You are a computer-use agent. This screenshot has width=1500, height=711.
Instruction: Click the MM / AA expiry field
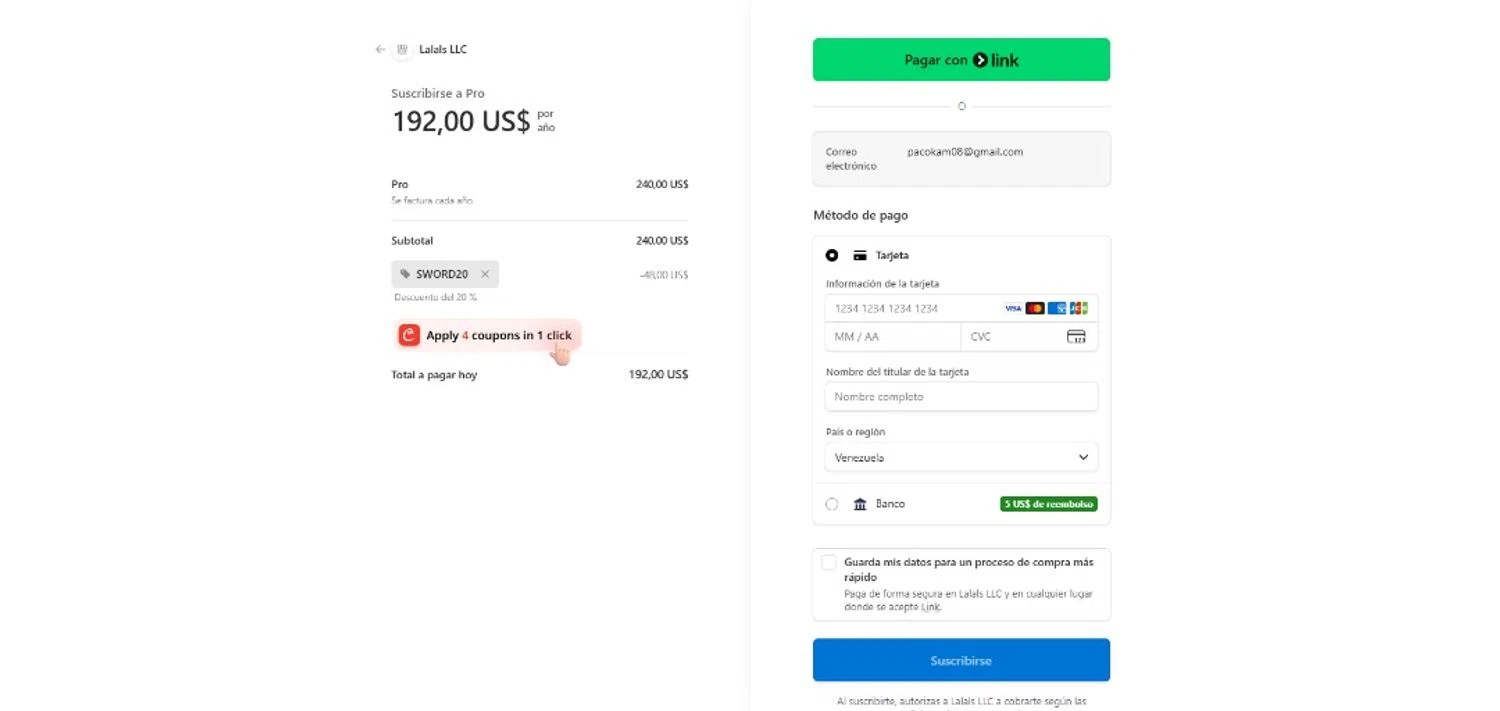pos(891,337)
